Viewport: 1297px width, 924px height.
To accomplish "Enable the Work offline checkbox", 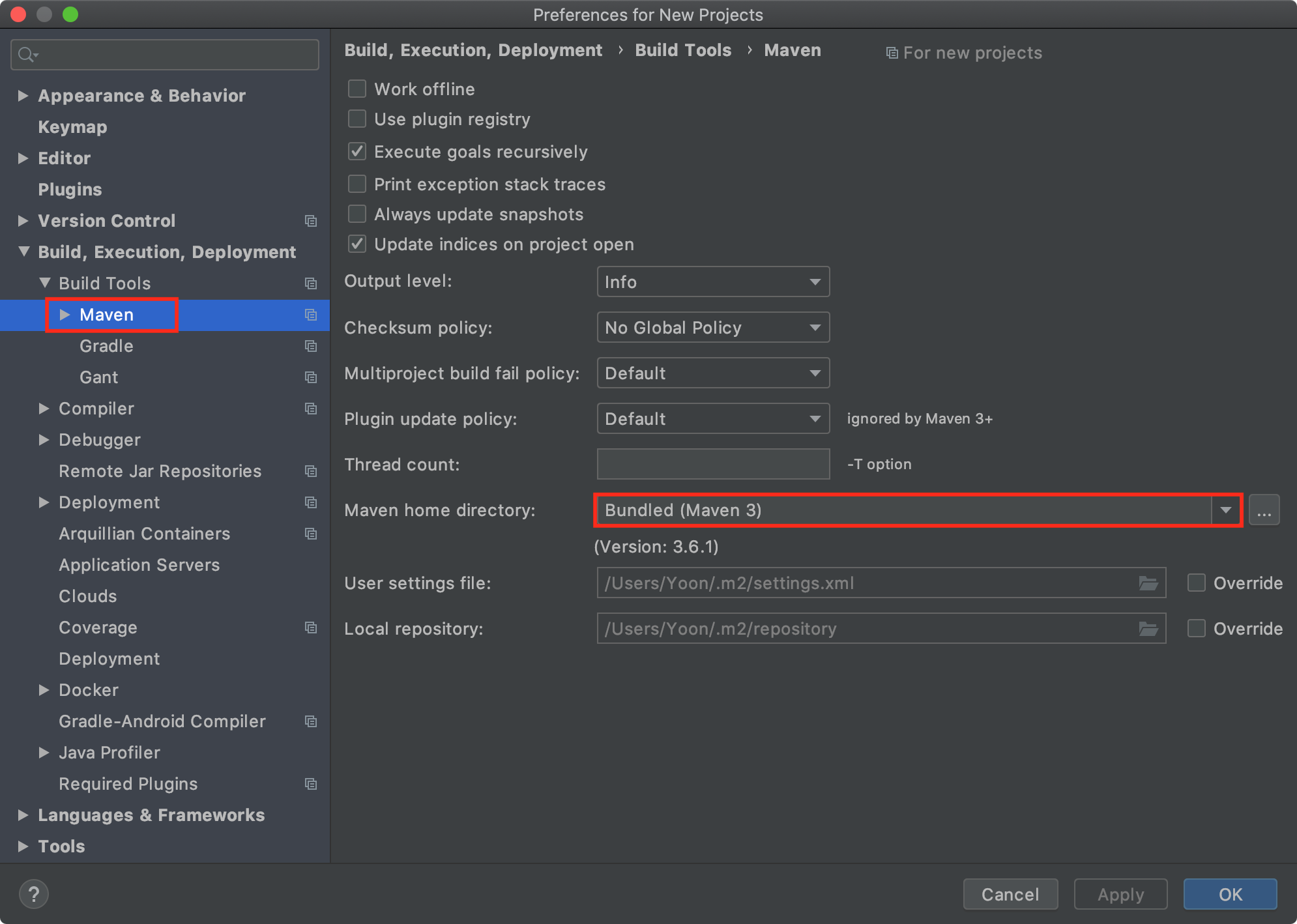I will [357, 89].
